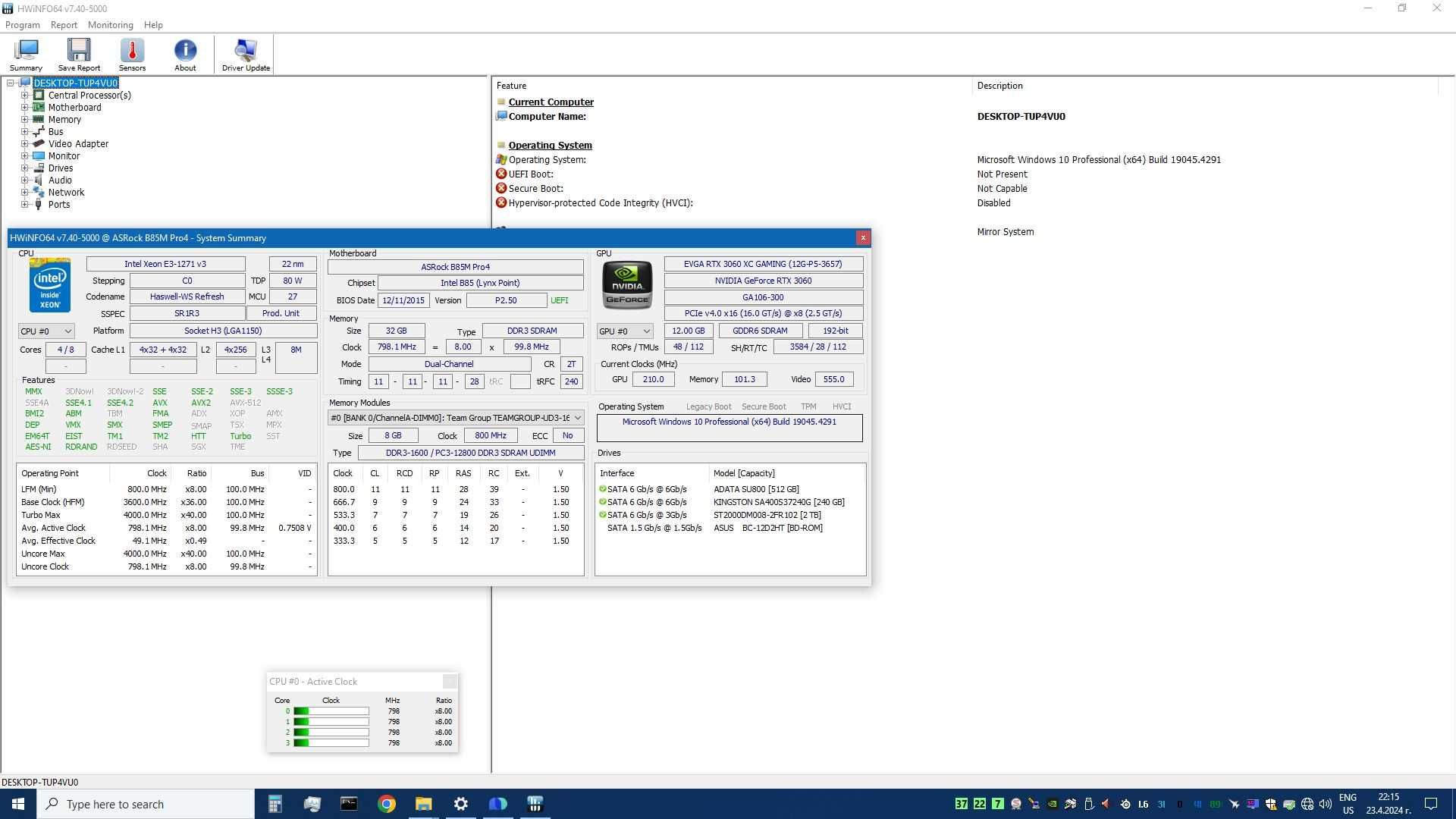Screen dimensions: 1456x819
Task: Select the Network tree item
Action: point(67,193)
